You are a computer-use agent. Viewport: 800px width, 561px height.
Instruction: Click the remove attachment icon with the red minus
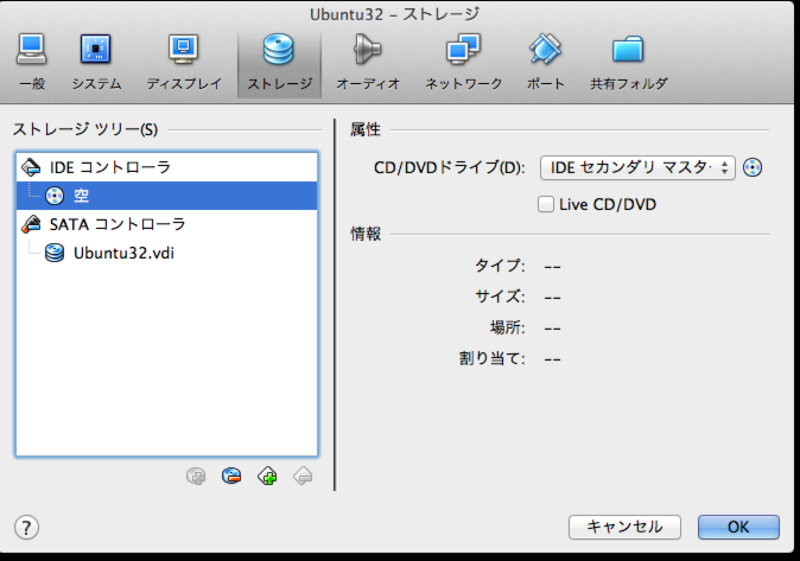231,476
